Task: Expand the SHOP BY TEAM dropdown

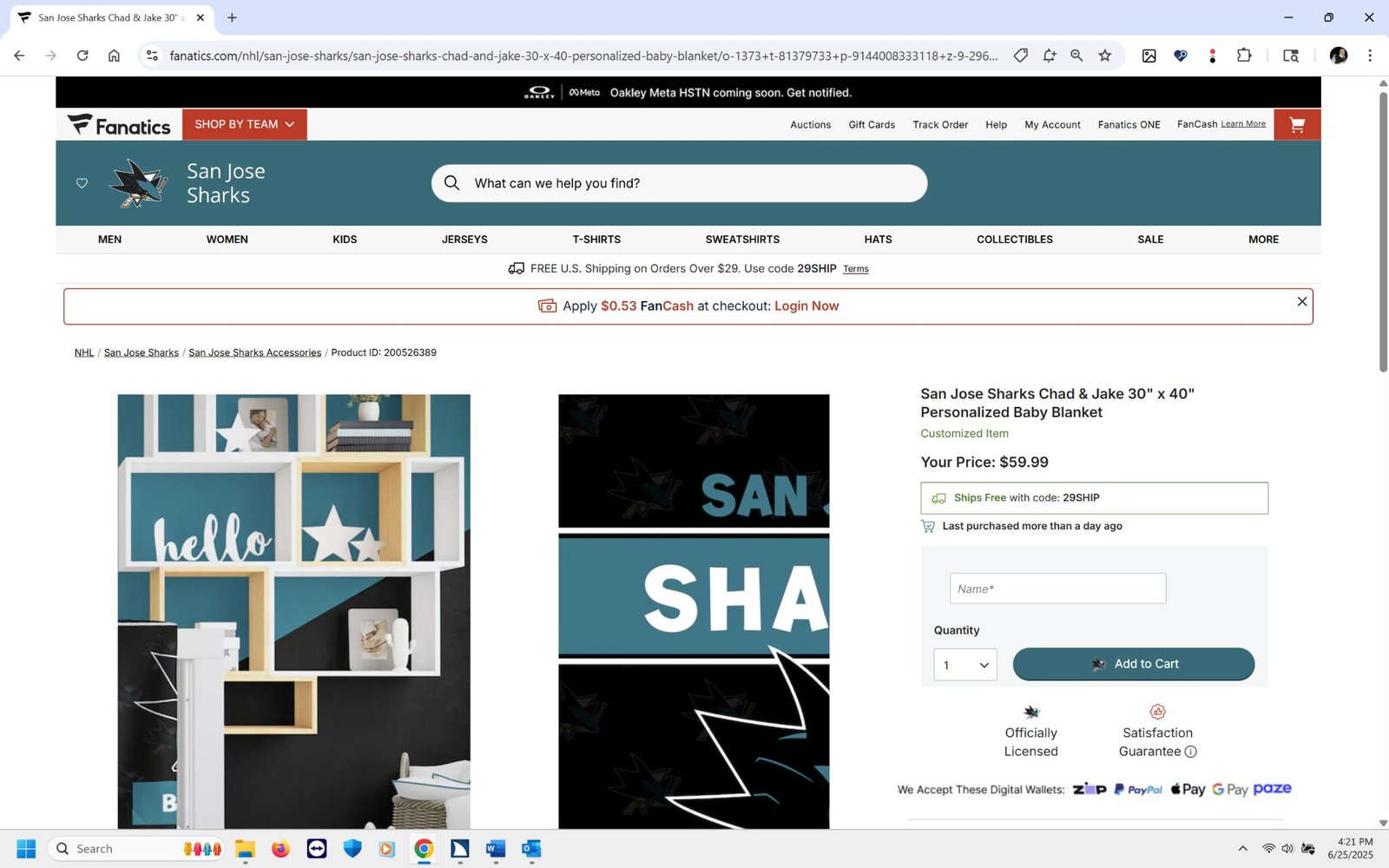Action: 245,125
